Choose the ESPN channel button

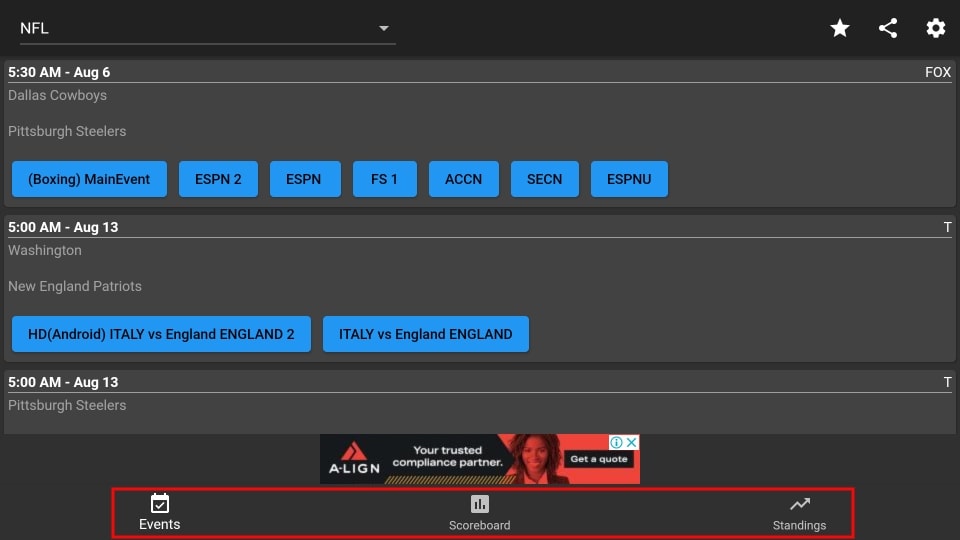[305, 179]
